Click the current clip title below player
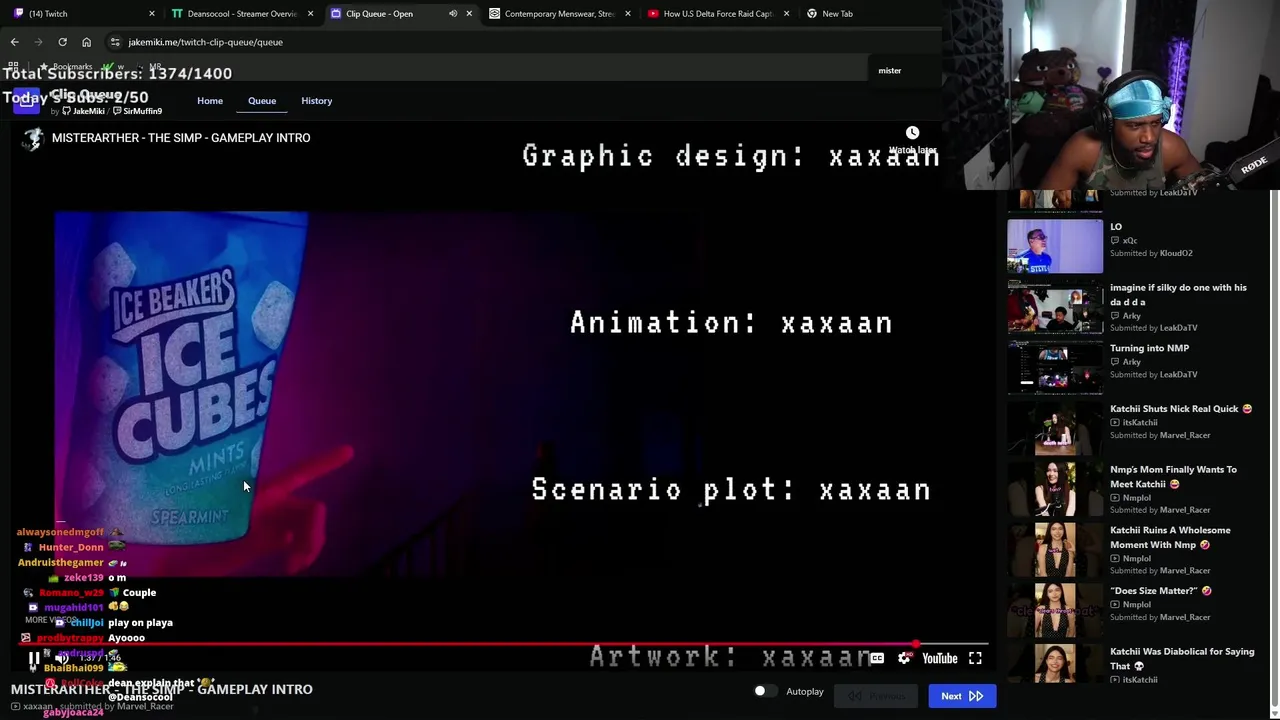 (x=161, y=689)
